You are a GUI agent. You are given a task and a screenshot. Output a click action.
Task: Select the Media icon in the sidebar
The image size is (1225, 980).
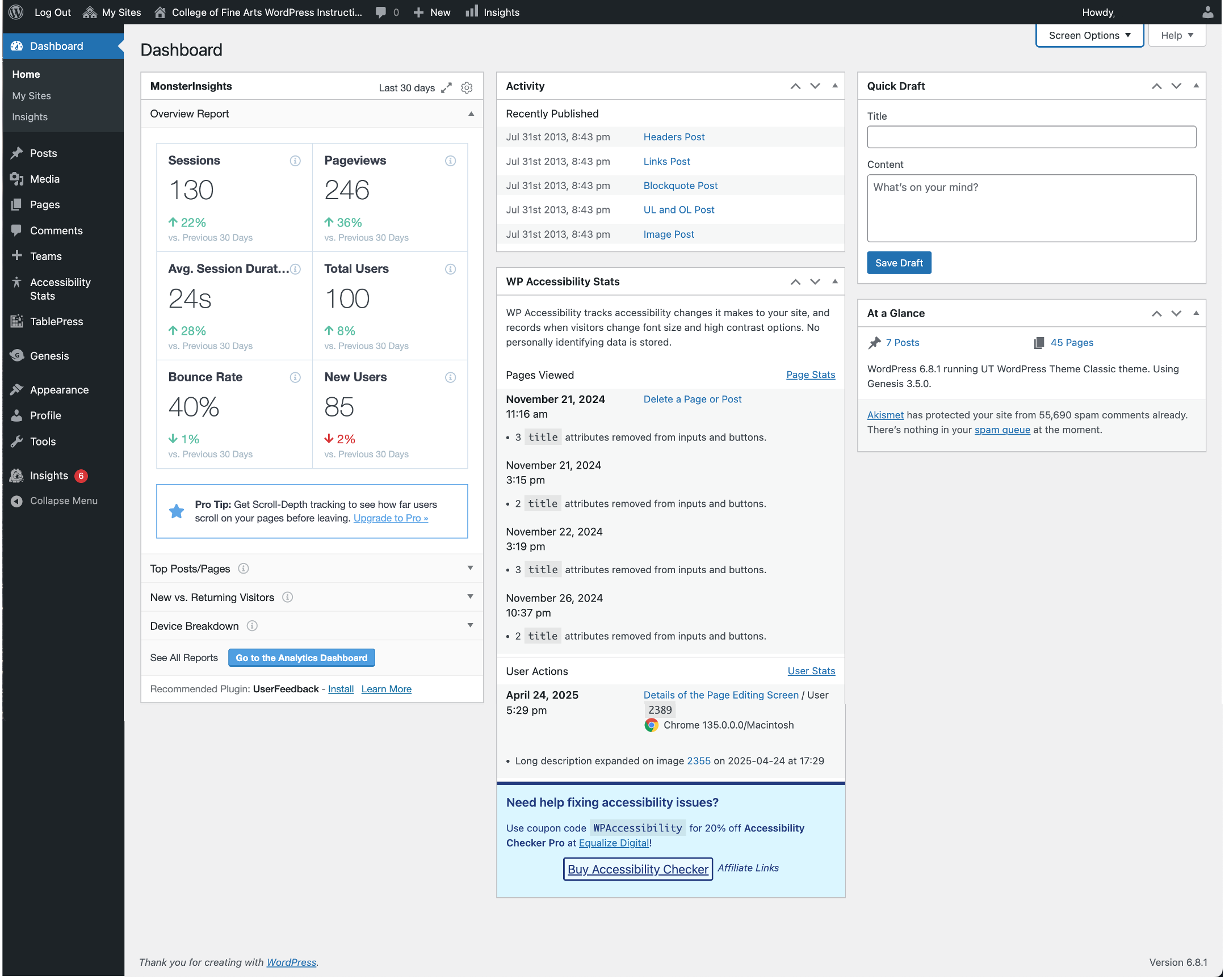[x=17, y=178]
